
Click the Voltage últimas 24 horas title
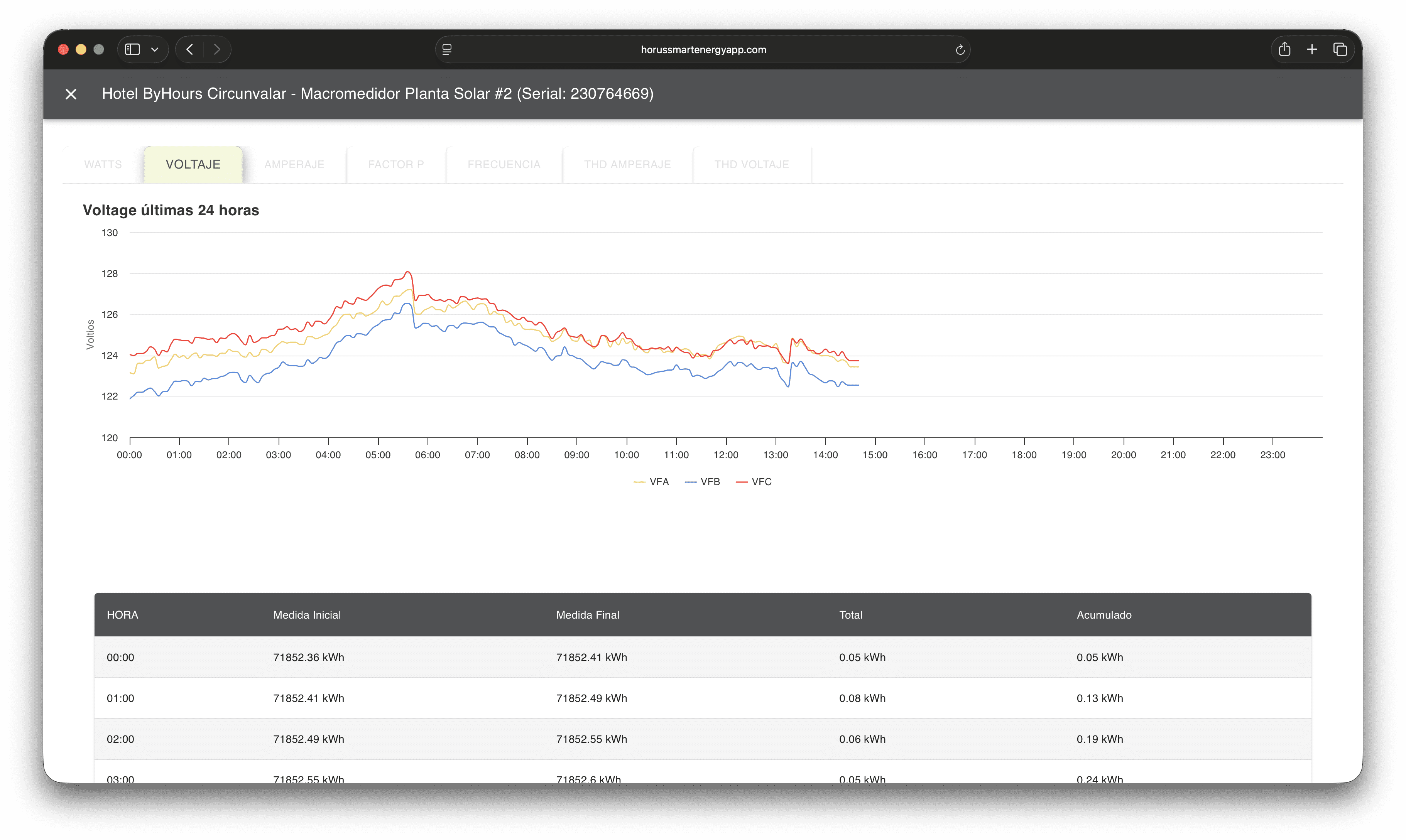pyautogui.click(x=171, y=211)
